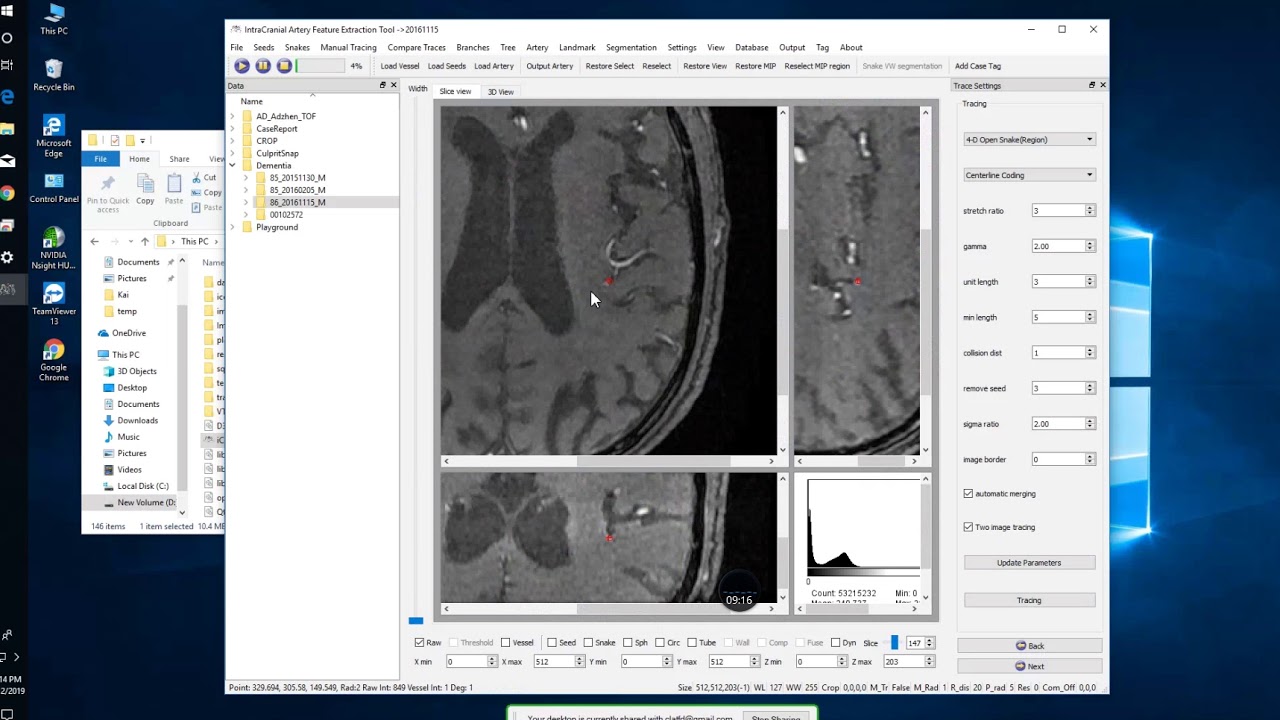Click the play (run) toolbar icon

(242, 66)
